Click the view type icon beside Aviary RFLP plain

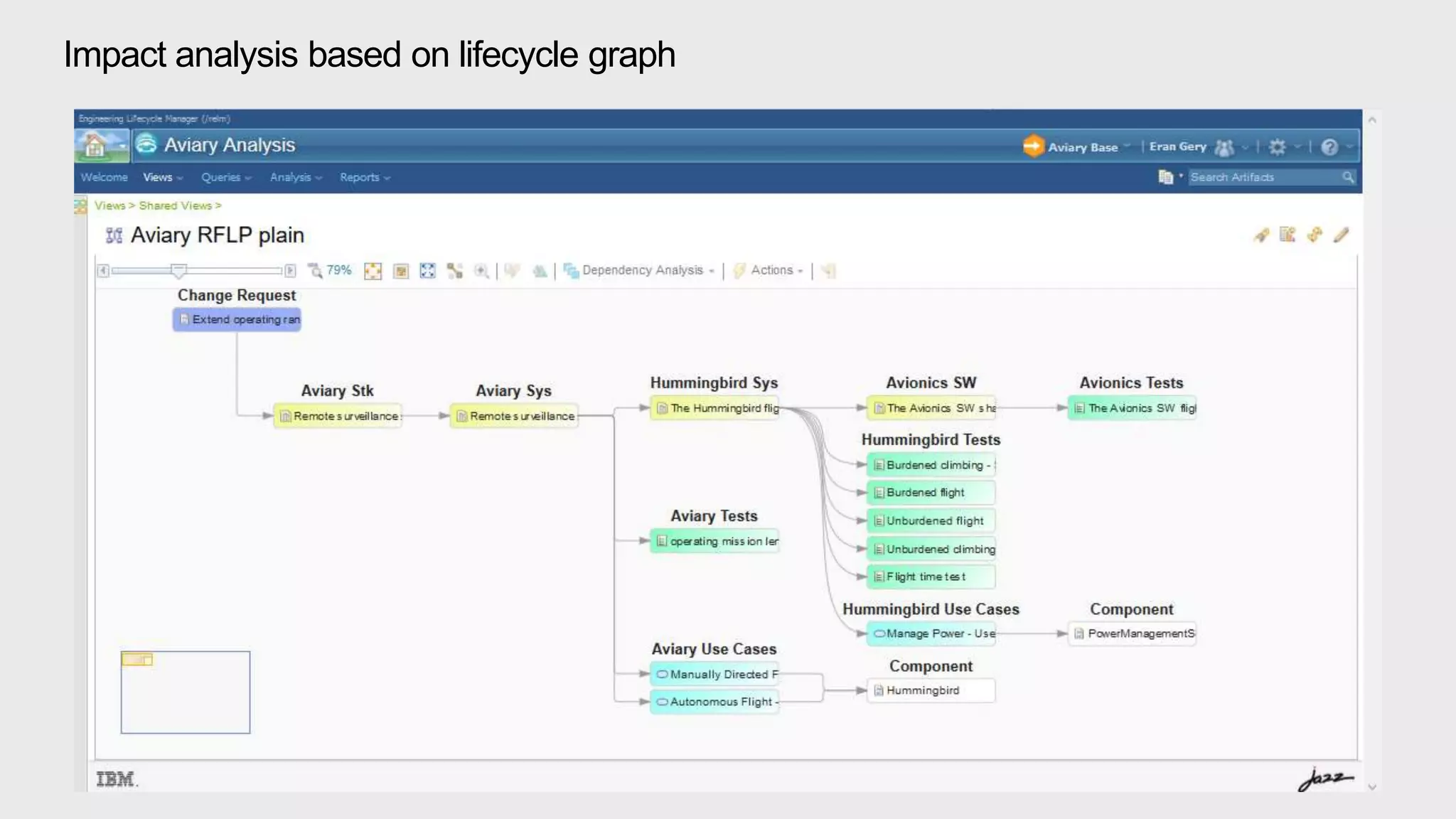[x=114, y=235]
